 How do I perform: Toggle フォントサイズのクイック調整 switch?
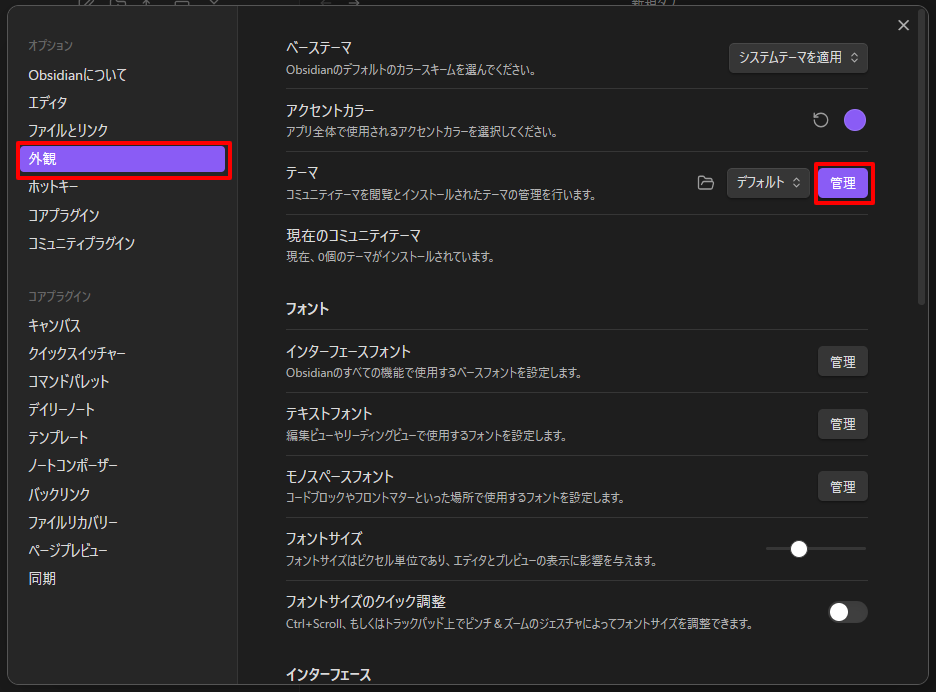(x=847, y=612)
